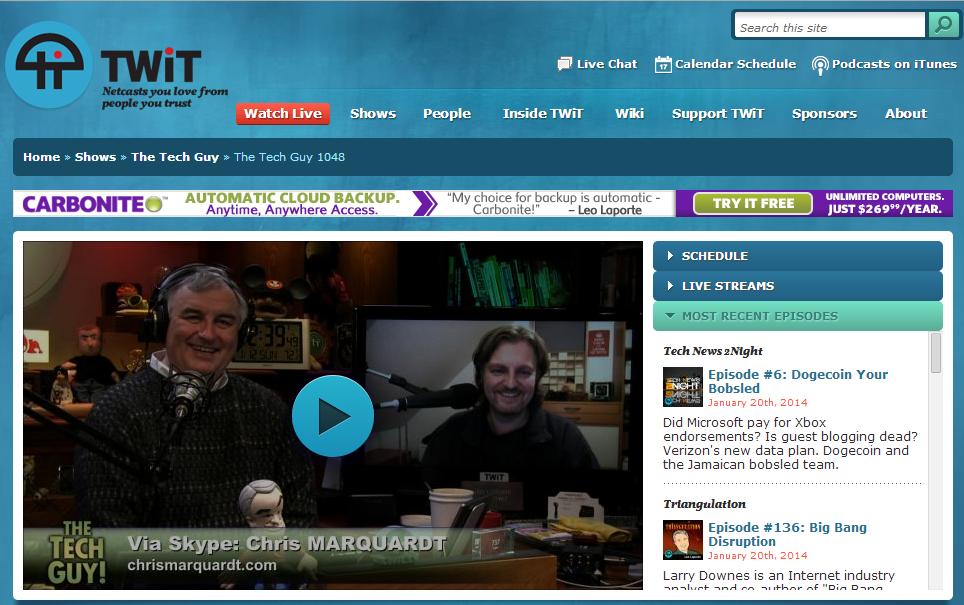Viewport: 964px width, 605px height.
Task: Open the Podcasts on iTunes link
Action: tap(895, 64)
